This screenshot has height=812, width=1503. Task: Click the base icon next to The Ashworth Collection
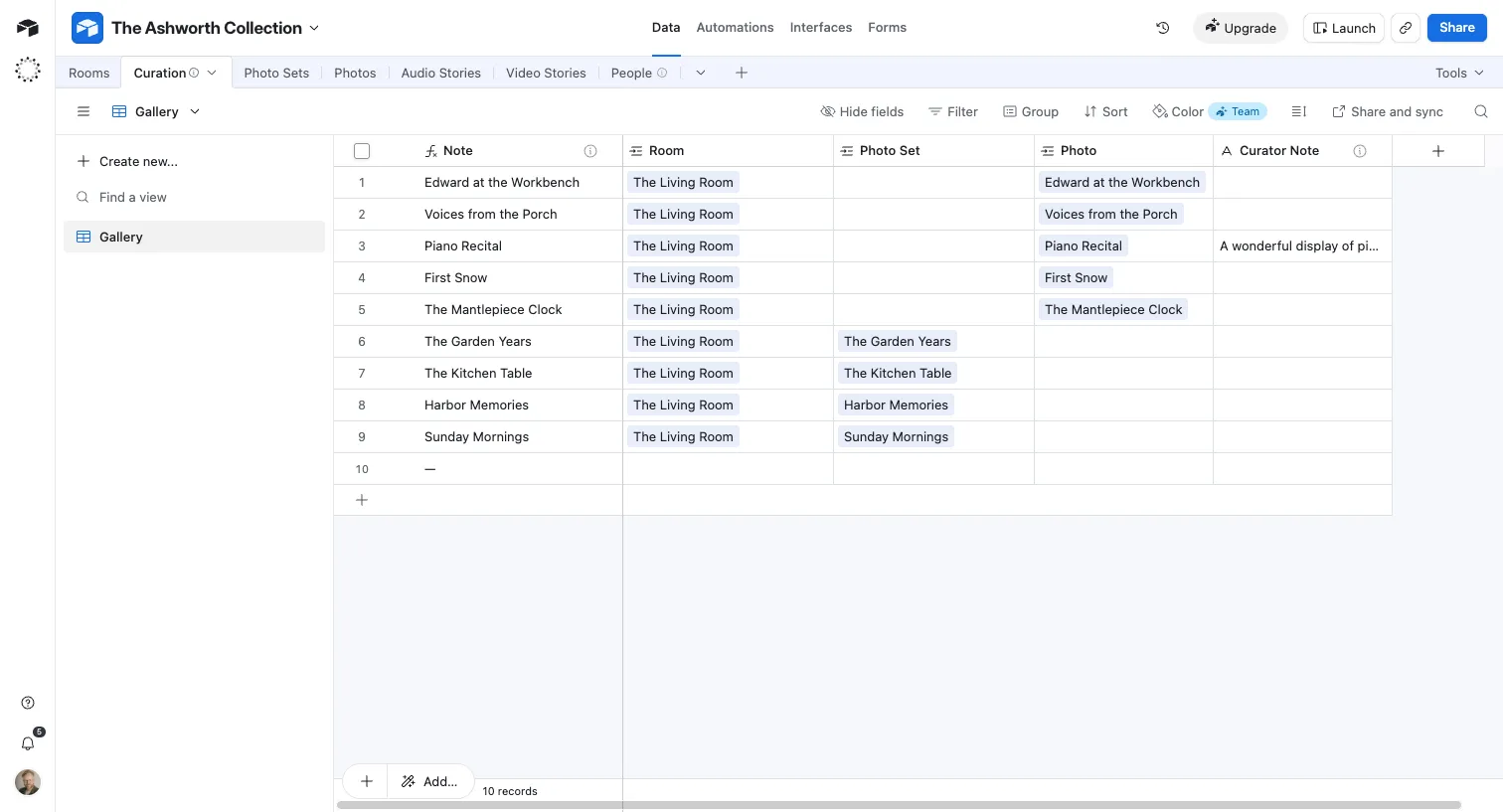87,28
